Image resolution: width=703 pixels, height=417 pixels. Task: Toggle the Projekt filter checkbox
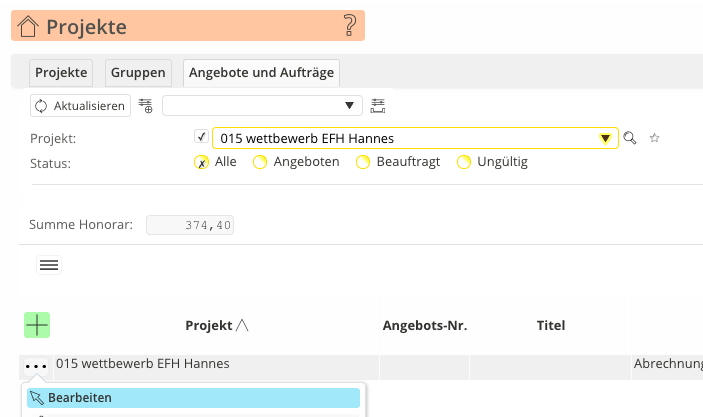point(201,137)
